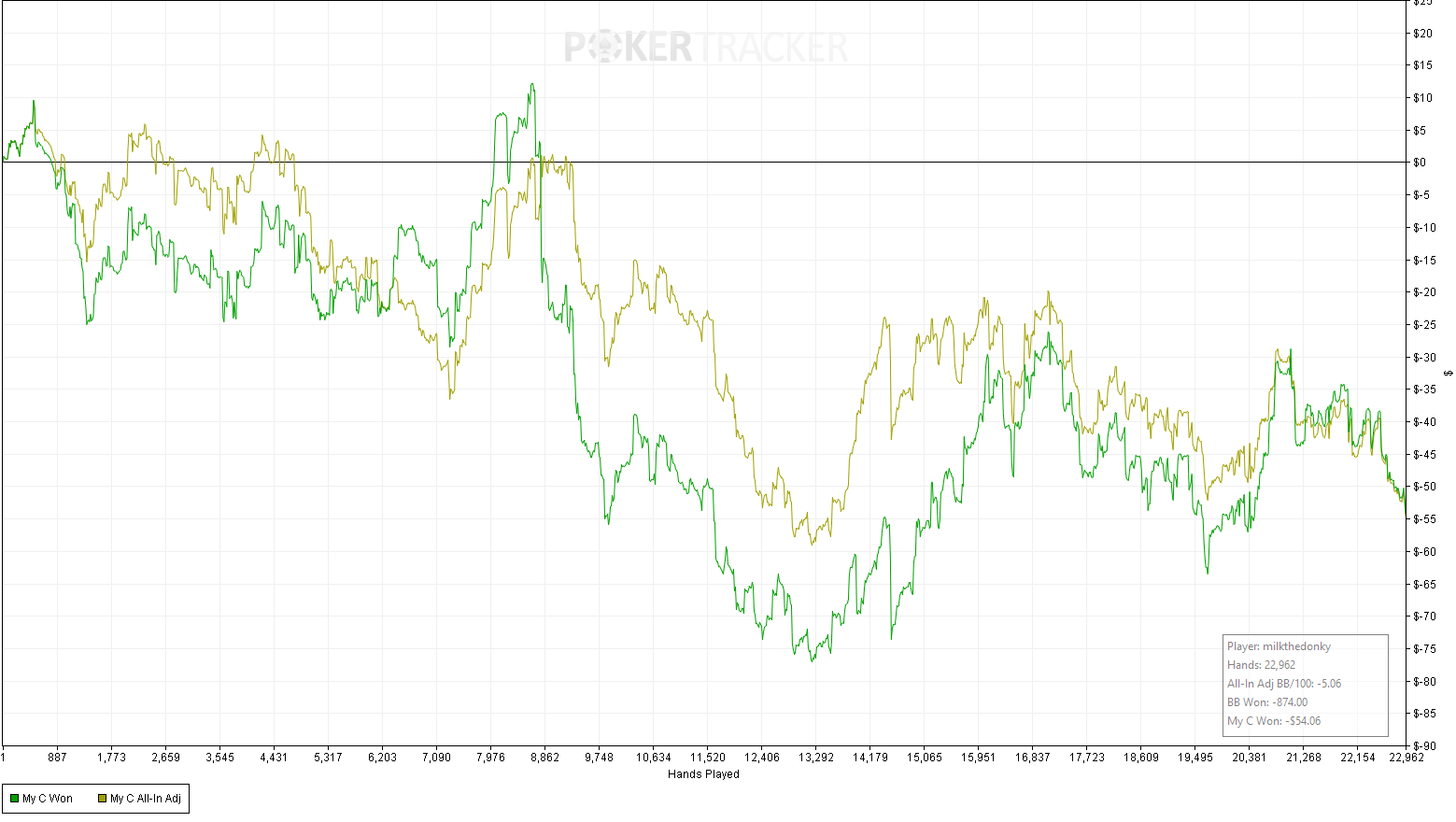1456x822 pixels.
Task: Click the green My C Won legend swatch
Action: pyautogui.click(x=14, y=799)
